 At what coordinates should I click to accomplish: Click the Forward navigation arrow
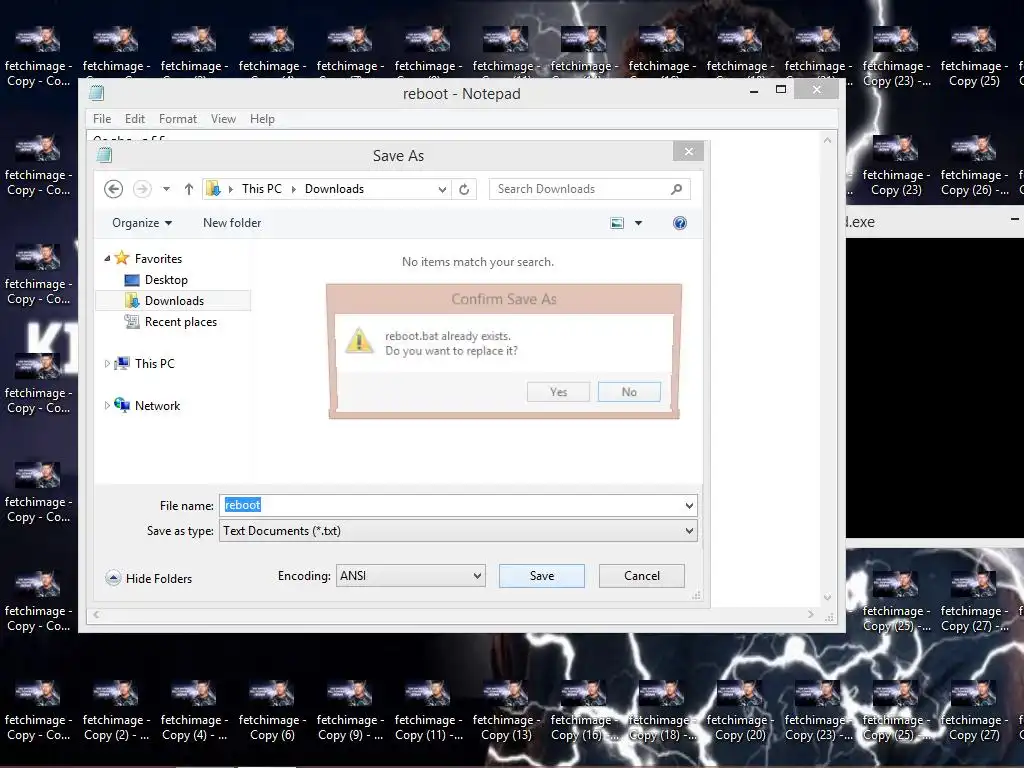point(142,189)
